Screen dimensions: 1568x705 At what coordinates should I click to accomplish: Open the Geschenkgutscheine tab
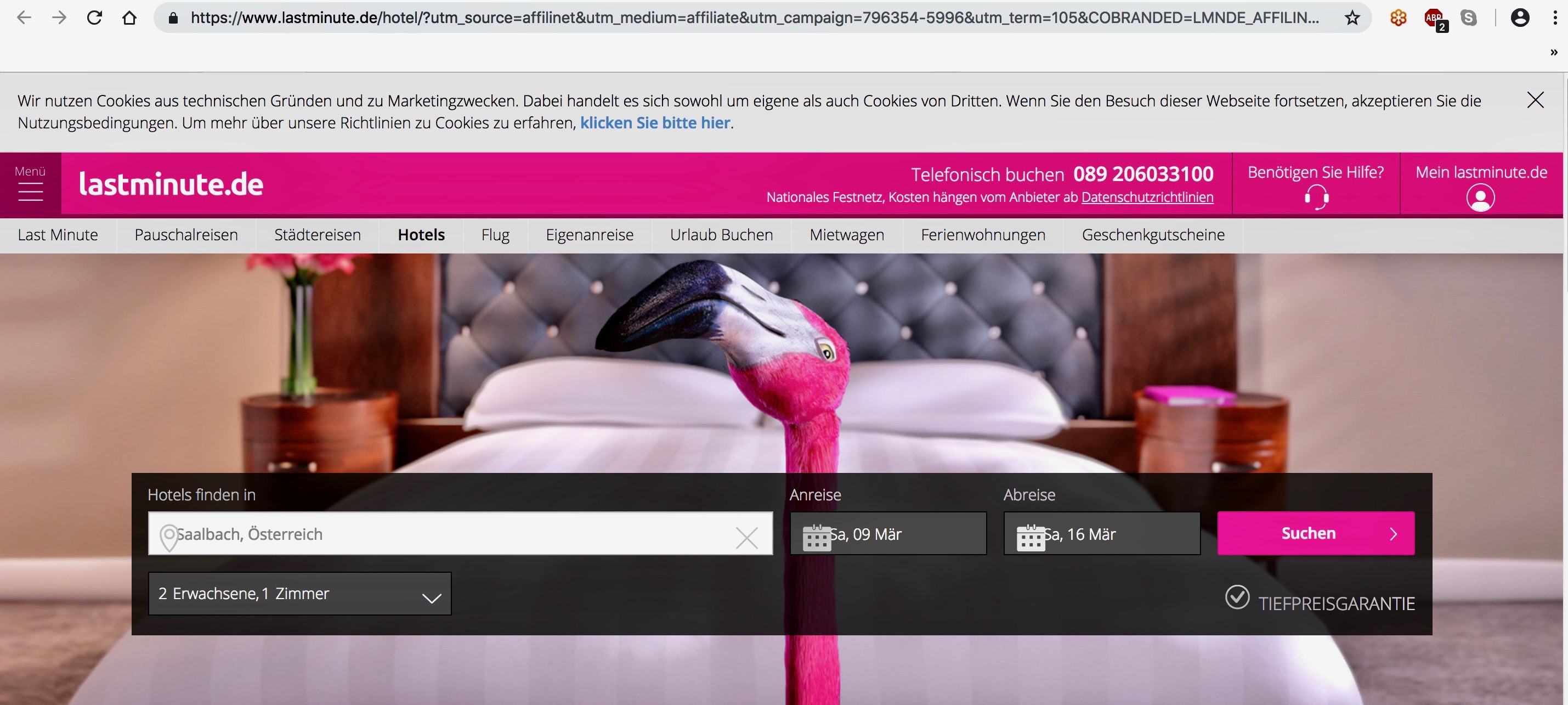pos(1153,235)
